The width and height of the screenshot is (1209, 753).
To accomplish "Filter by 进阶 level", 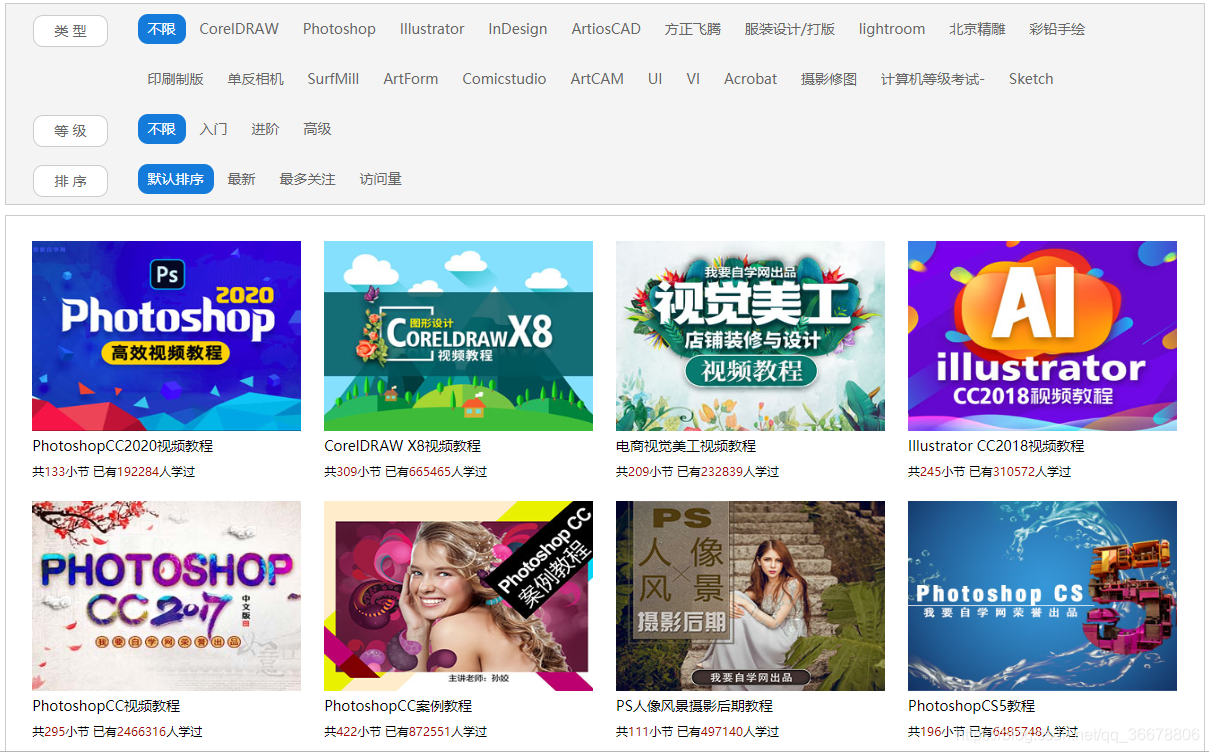I will pos(265,129).
